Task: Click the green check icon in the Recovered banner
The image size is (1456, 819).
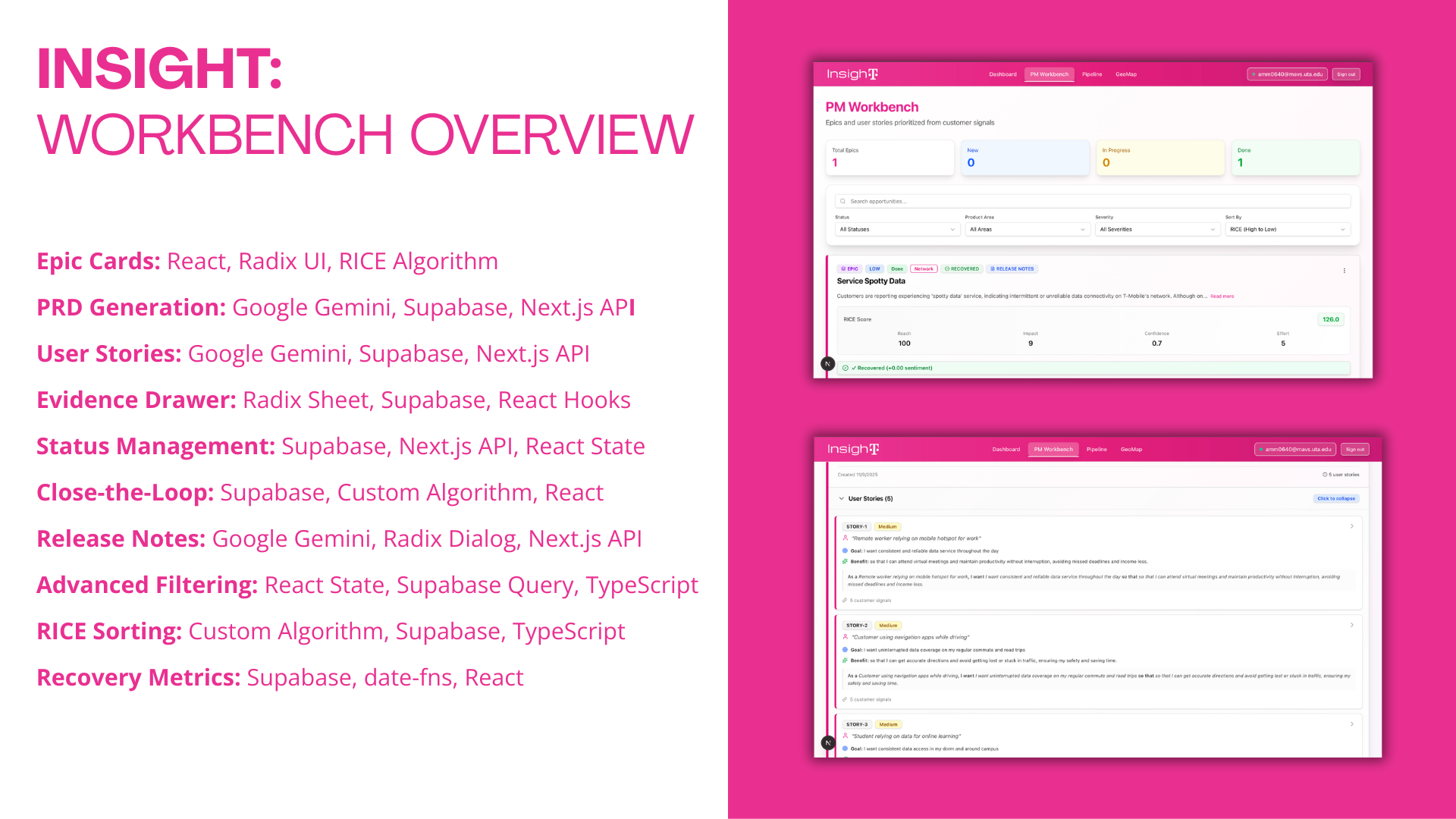Action: point(846,368)
